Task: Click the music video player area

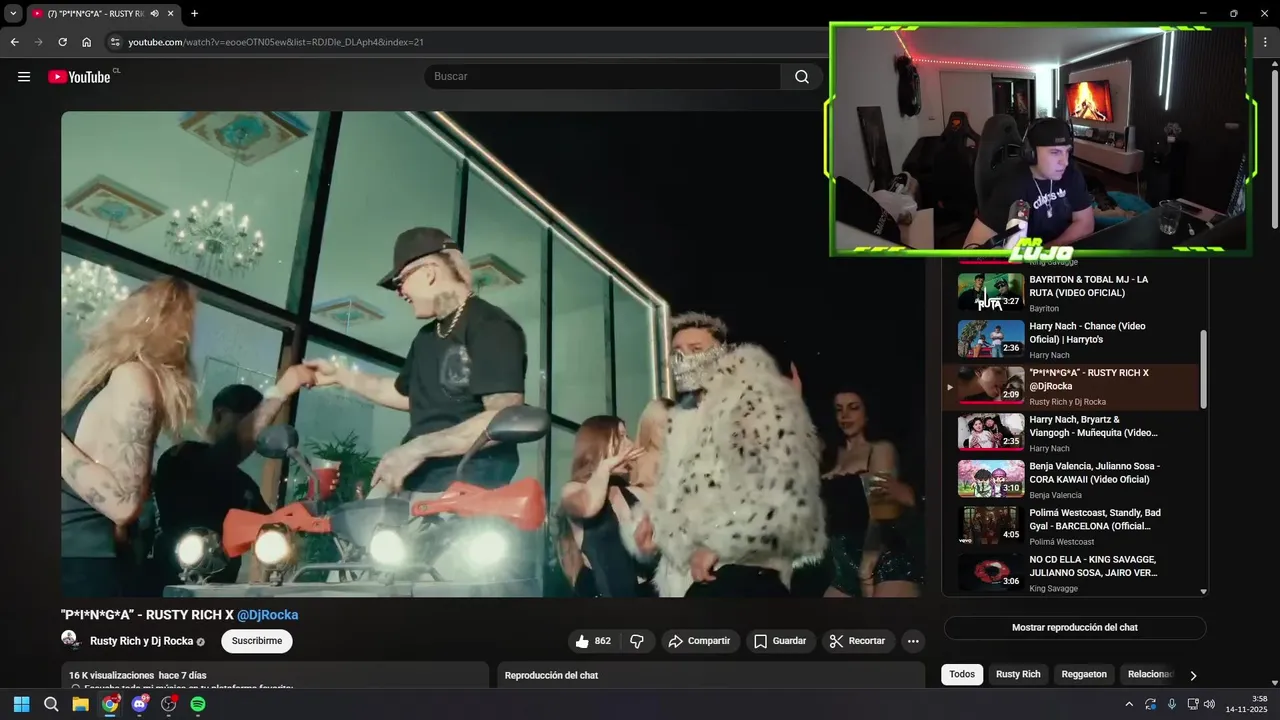Action: point(492,354)
